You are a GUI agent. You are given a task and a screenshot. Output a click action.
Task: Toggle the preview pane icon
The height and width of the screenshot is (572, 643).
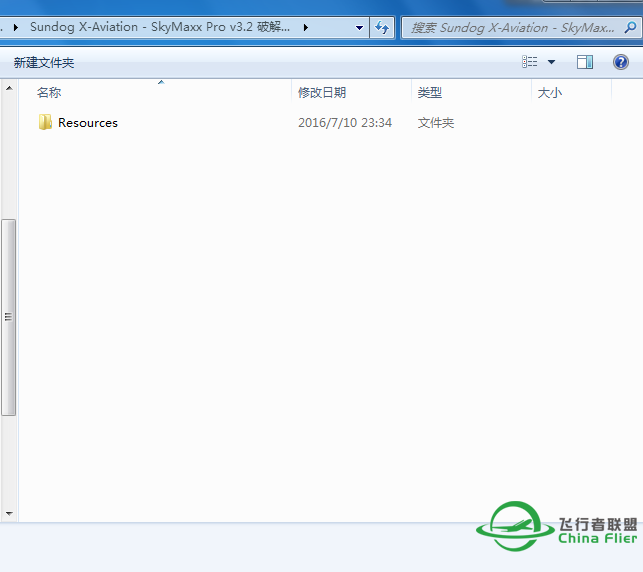pyautogui.click(x=584, y=62)
